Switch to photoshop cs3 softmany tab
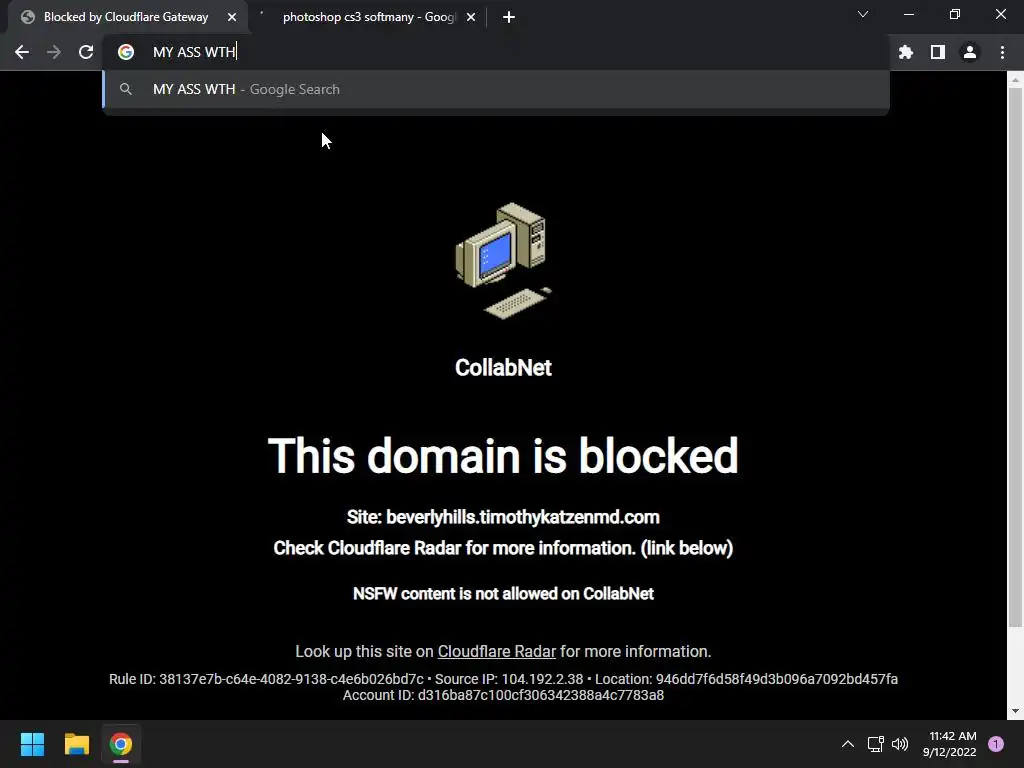This screenshot has width=1024, height=768. (369, 17)
